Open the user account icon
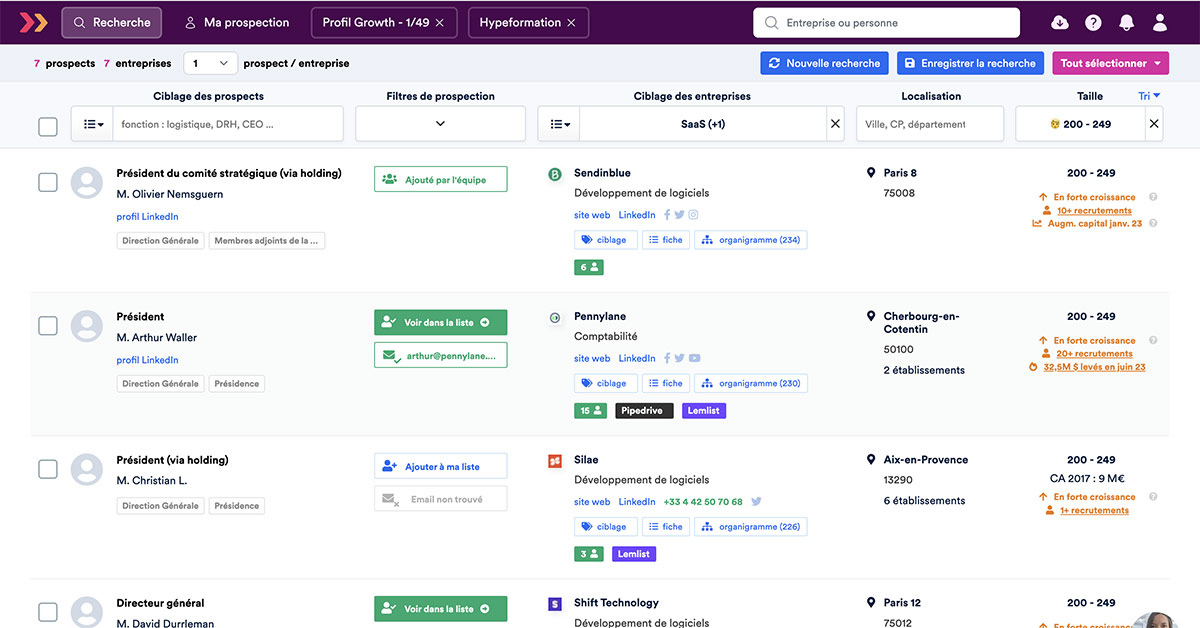Screen dimensions: 1200x628 (x=1160, y=23)
